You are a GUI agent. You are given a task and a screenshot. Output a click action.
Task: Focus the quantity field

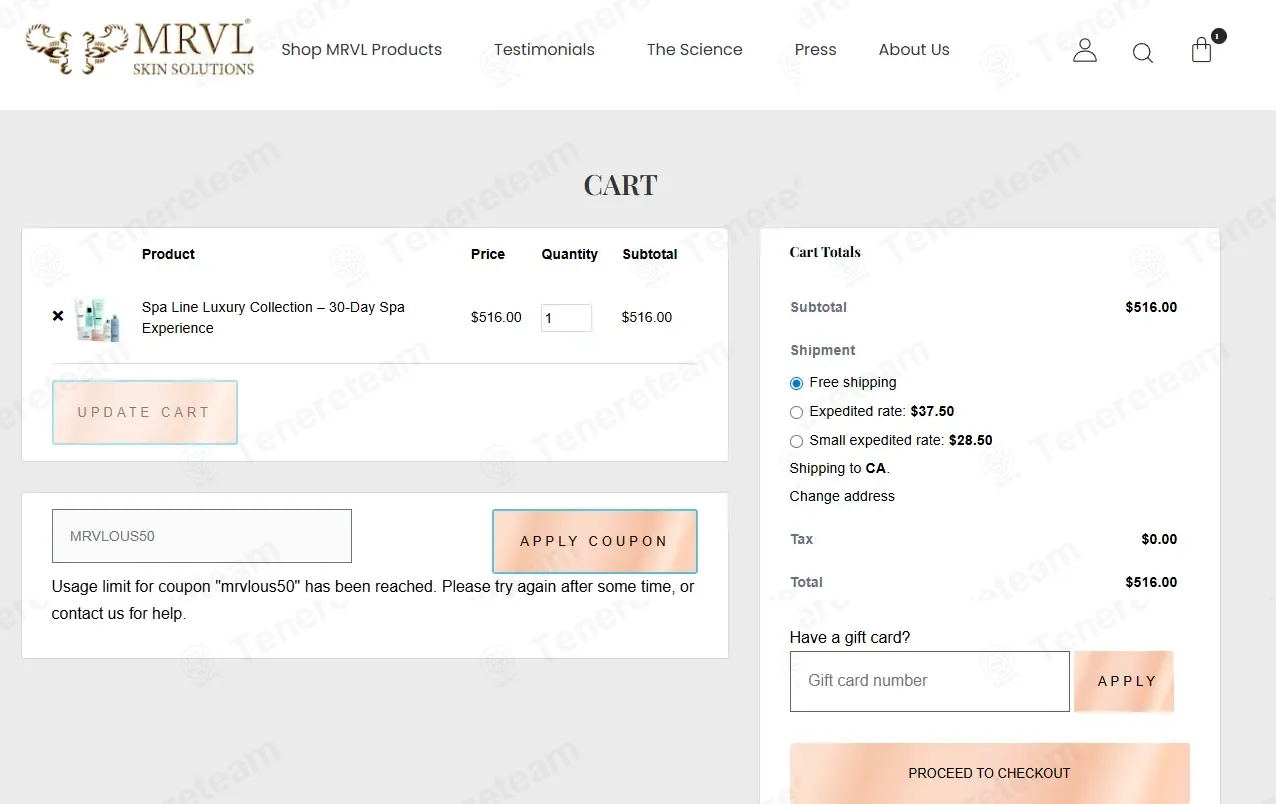click(566, 318)
